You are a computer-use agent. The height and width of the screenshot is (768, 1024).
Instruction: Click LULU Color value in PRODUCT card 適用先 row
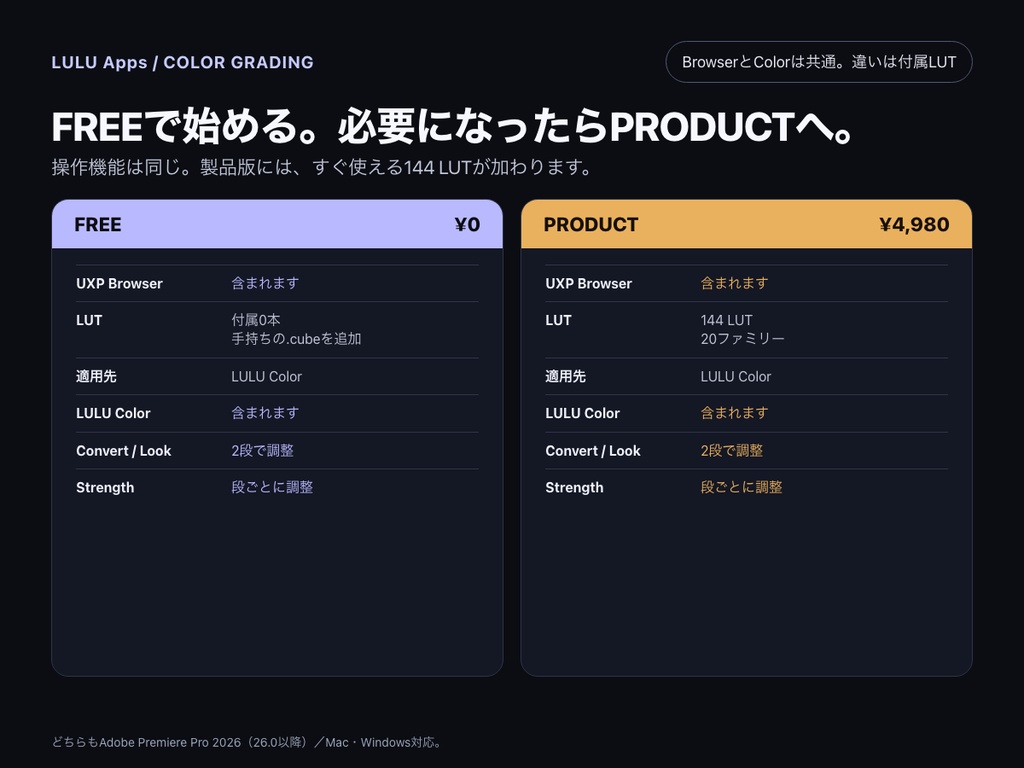[x=736, y=376]
